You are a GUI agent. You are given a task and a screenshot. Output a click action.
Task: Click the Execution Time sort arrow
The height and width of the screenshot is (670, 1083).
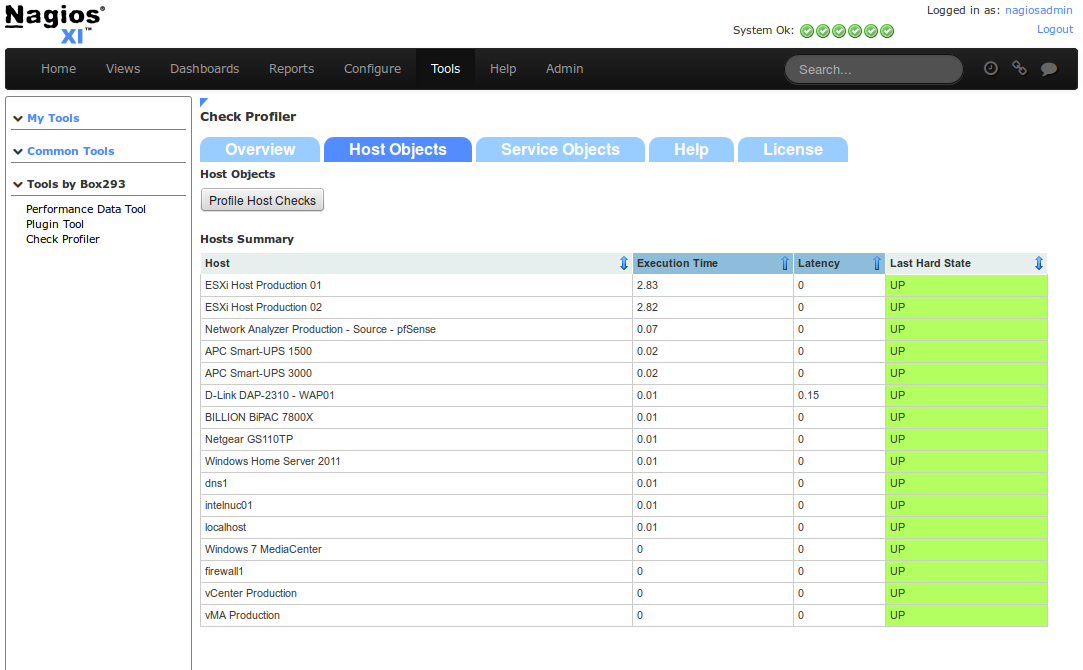click(x=785, y=263)
